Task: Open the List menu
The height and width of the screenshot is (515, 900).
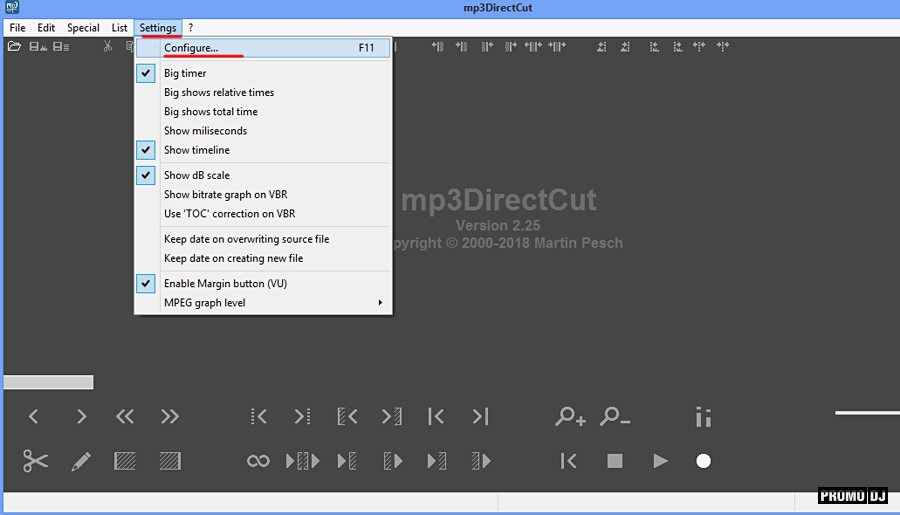Action: pos(119,28)
